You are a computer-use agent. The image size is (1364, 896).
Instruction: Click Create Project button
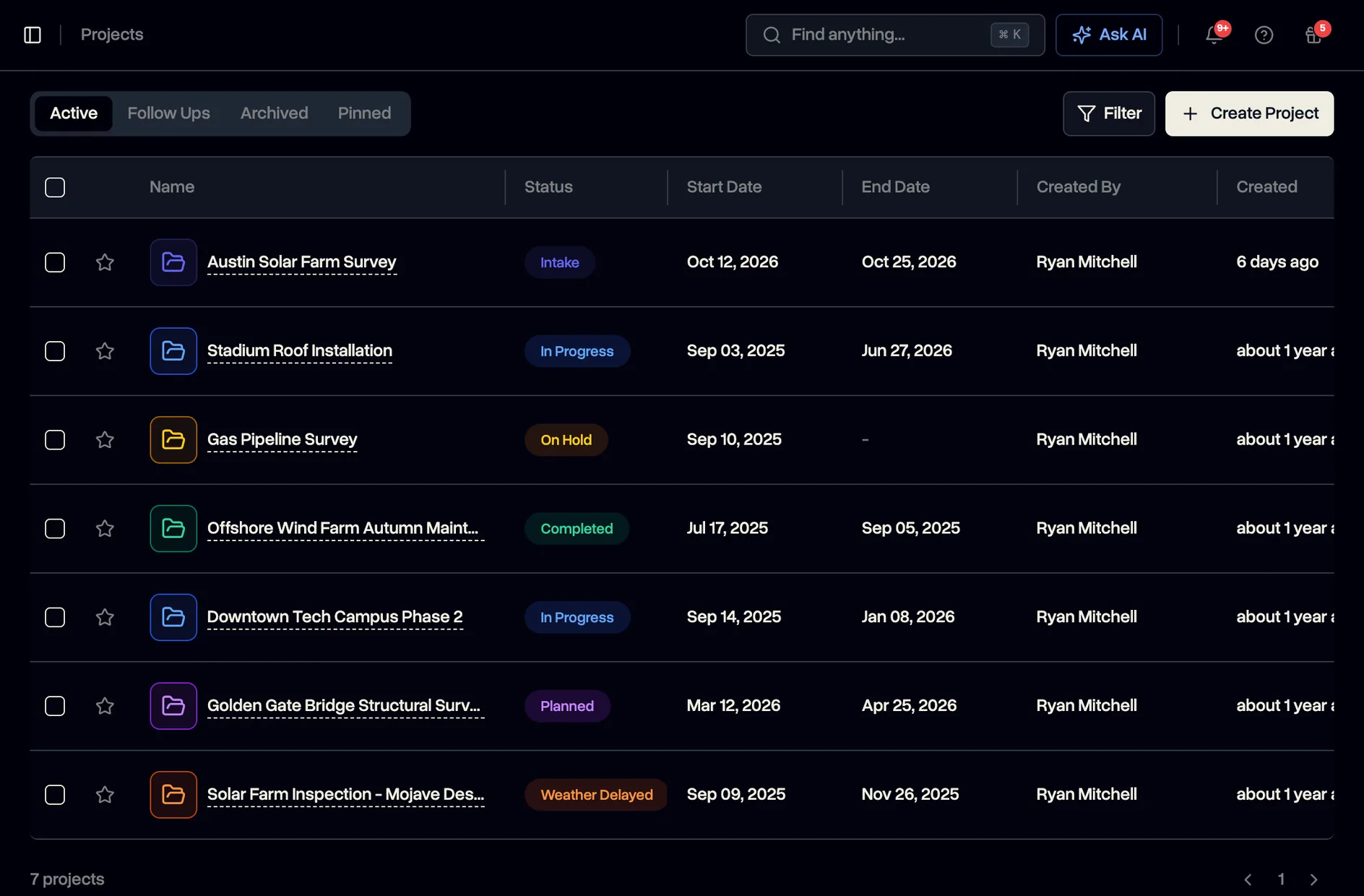click(1249, 113)
